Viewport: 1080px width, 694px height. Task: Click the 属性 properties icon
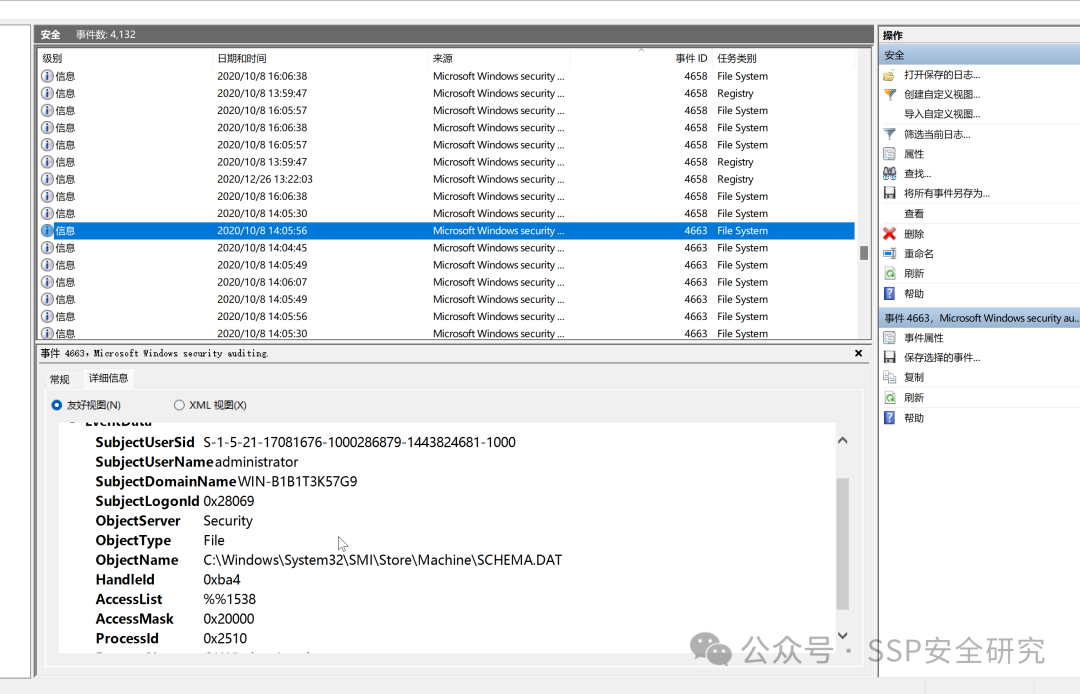(889, 154)
